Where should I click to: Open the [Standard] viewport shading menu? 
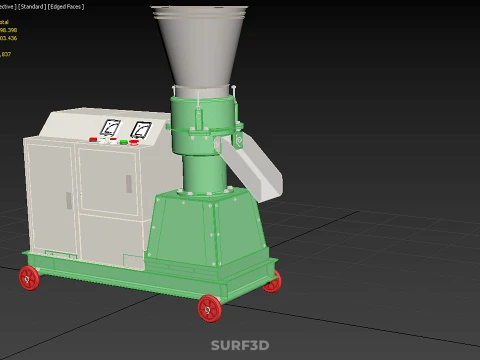(x=32, y=7)
